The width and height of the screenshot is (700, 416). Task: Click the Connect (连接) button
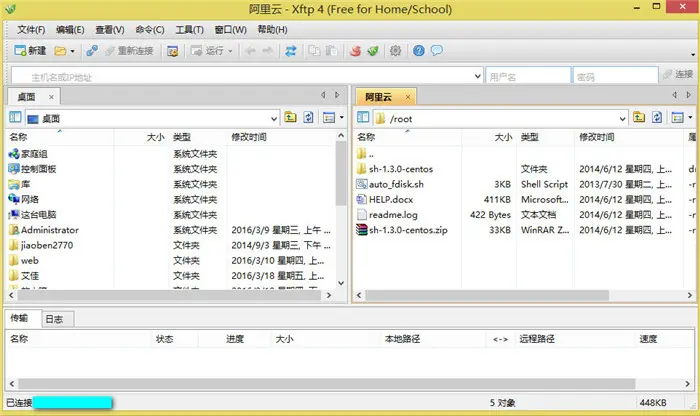click(x=678, y=74)
